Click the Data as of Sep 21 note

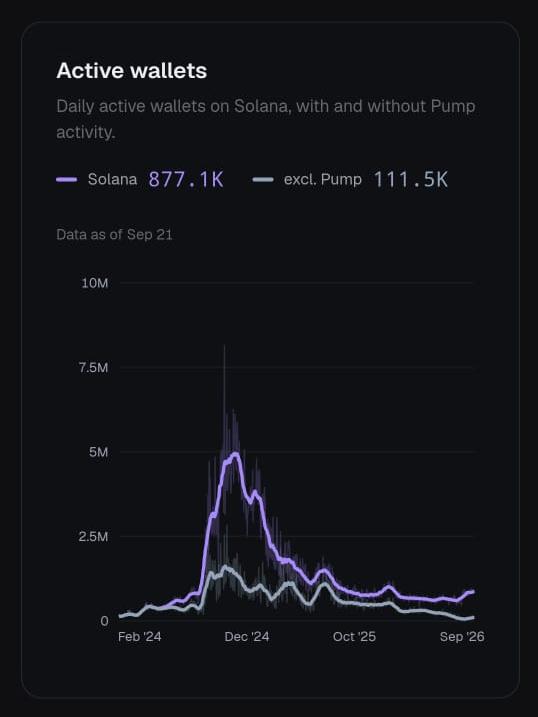click(114, 235)
